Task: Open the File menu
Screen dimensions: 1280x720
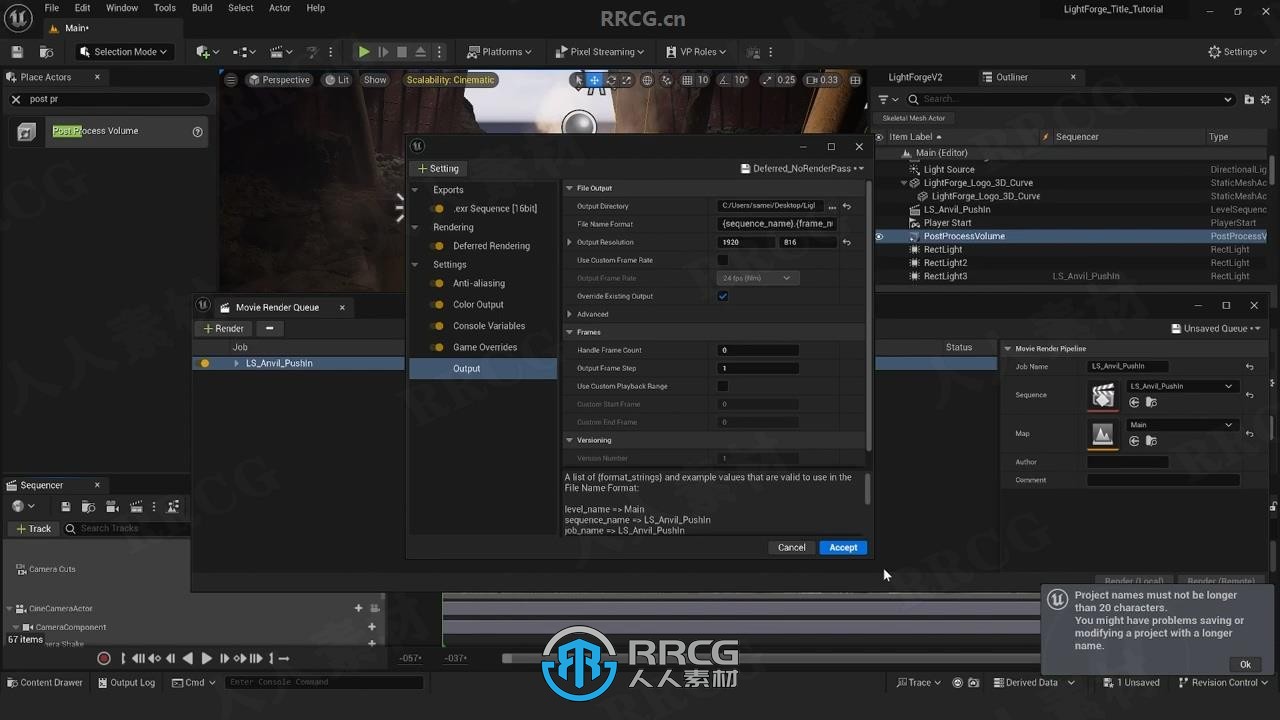Action: point(51,8)
